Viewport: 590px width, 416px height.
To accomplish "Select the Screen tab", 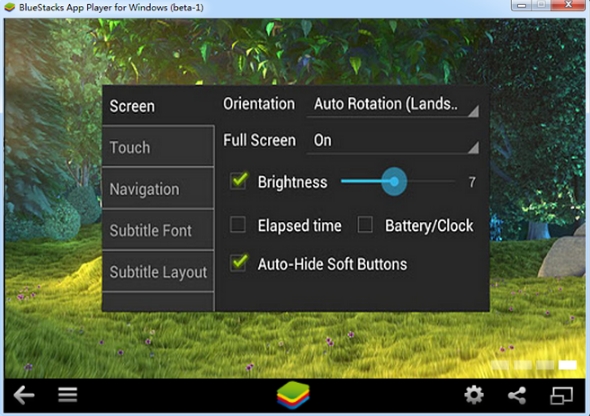I will 158,106.
